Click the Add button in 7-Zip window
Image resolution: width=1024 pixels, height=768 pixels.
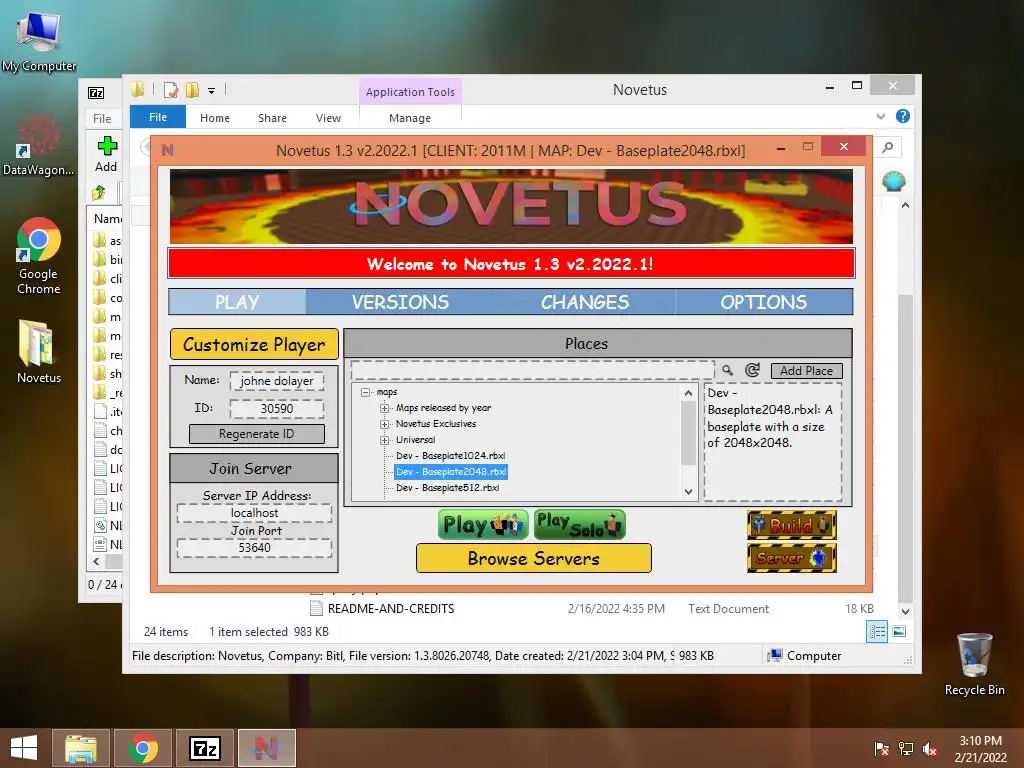(x=106, y=155)
